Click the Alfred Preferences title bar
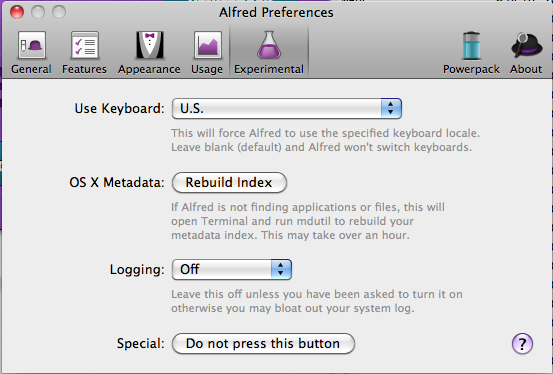The width and height of the screenshot is (553, 374). 276,12
